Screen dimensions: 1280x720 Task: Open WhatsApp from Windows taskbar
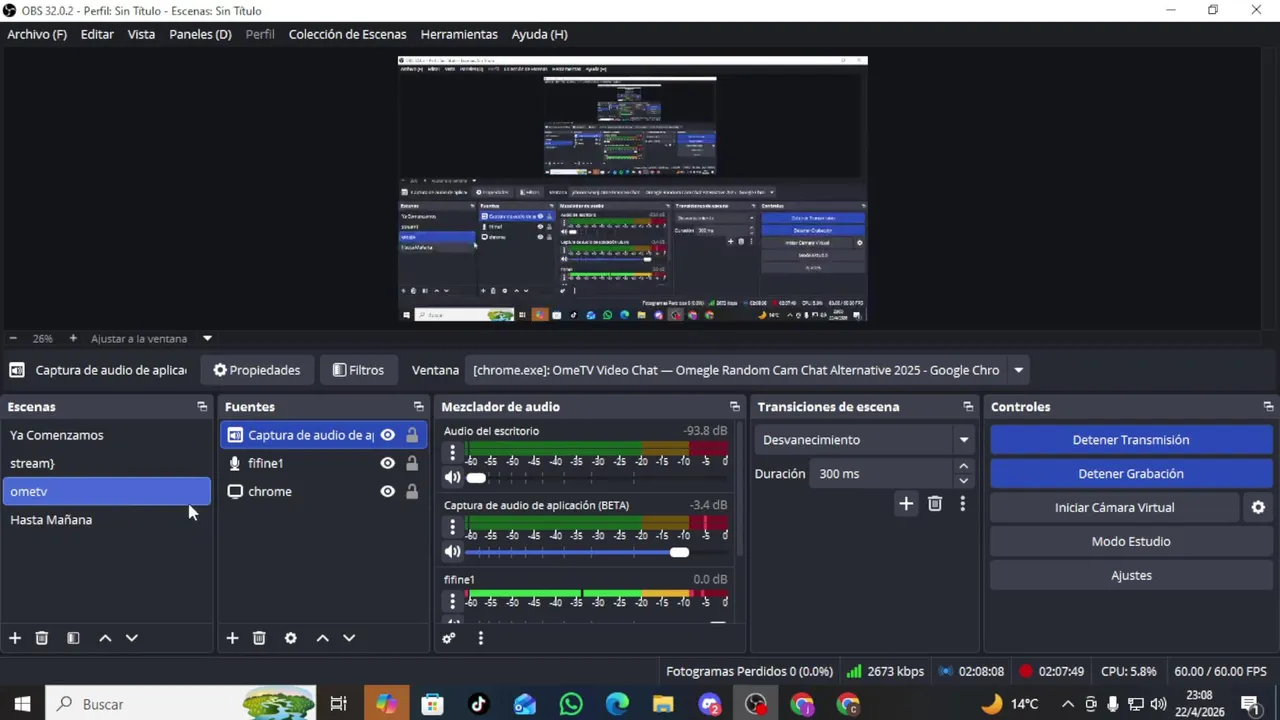tap(571, 704)
